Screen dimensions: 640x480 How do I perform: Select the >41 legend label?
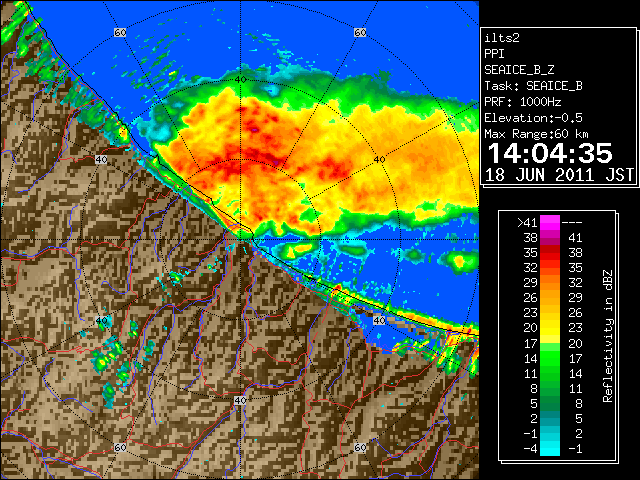[527, 223]
